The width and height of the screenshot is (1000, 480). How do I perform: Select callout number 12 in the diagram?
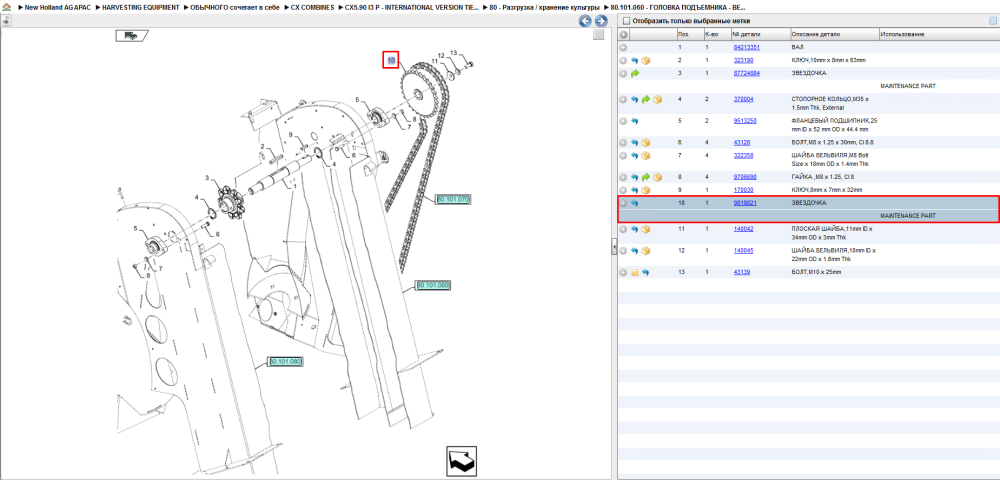441,55
